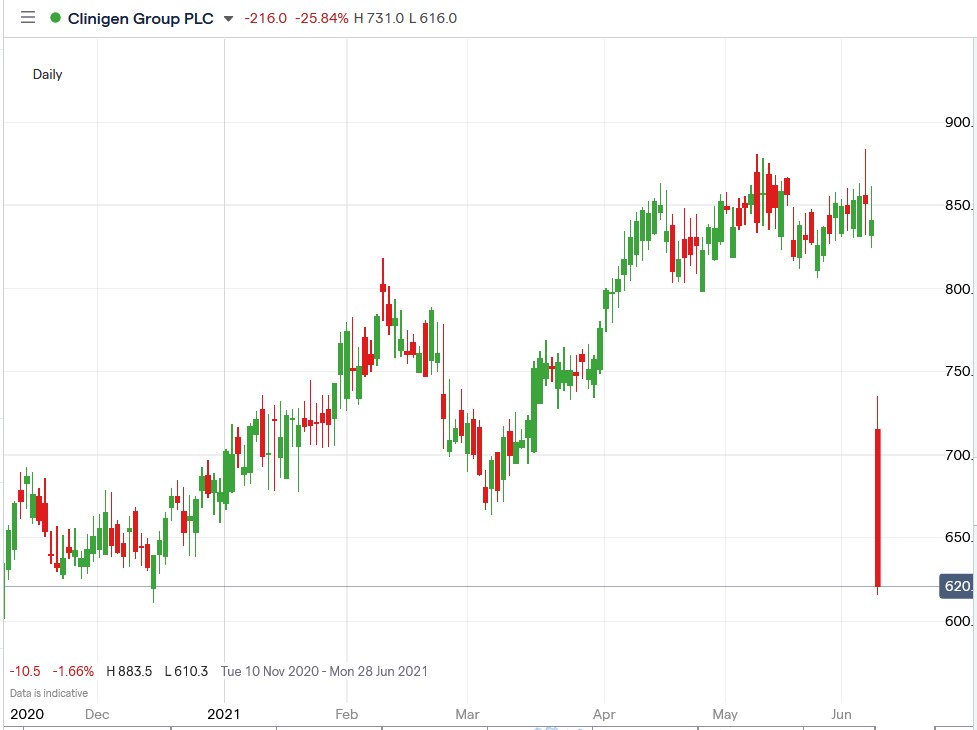
Task: Open the hamburger navigation menu
Action: pyautogui.click(x=27, y=17)
